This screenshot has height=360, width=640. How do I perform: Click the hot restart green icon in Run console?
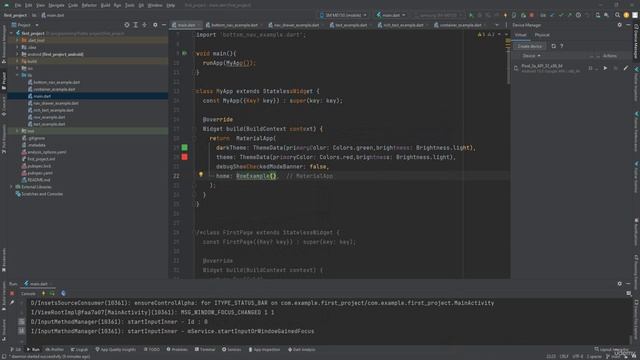tap(52, 293)
